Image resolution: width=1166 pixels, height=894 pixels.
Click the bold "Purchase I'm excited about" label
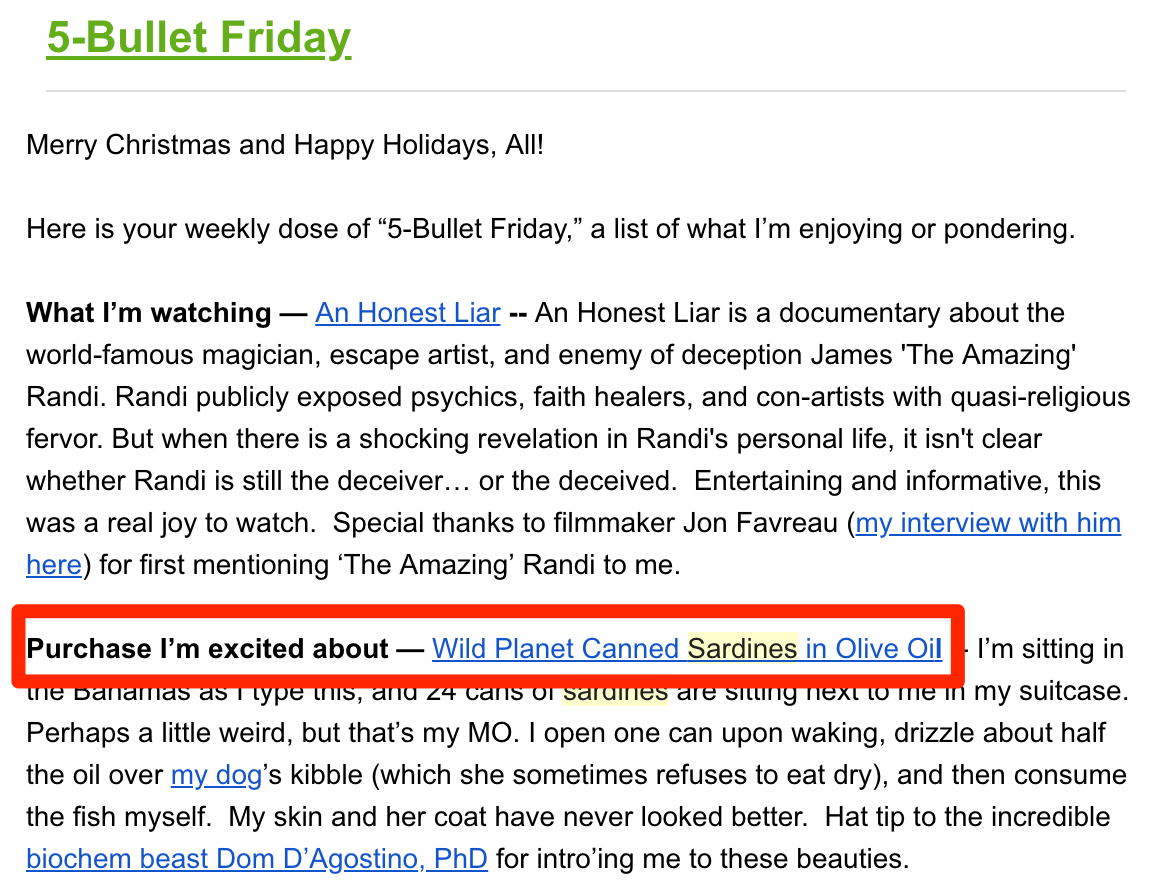coord(207,649)
